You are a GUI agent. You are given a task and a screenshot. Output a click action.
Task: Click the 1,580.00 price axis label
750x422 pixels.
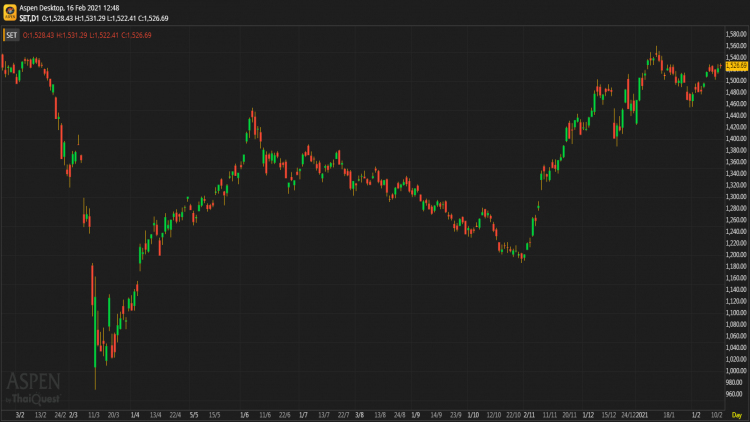[736, 34]
